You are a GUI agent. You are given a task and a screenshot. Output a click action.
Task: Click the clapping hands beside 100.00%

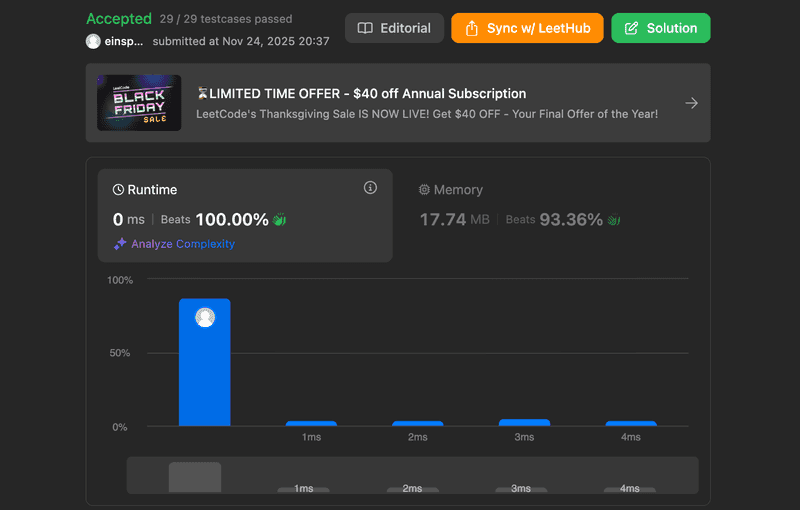(280, 220)
